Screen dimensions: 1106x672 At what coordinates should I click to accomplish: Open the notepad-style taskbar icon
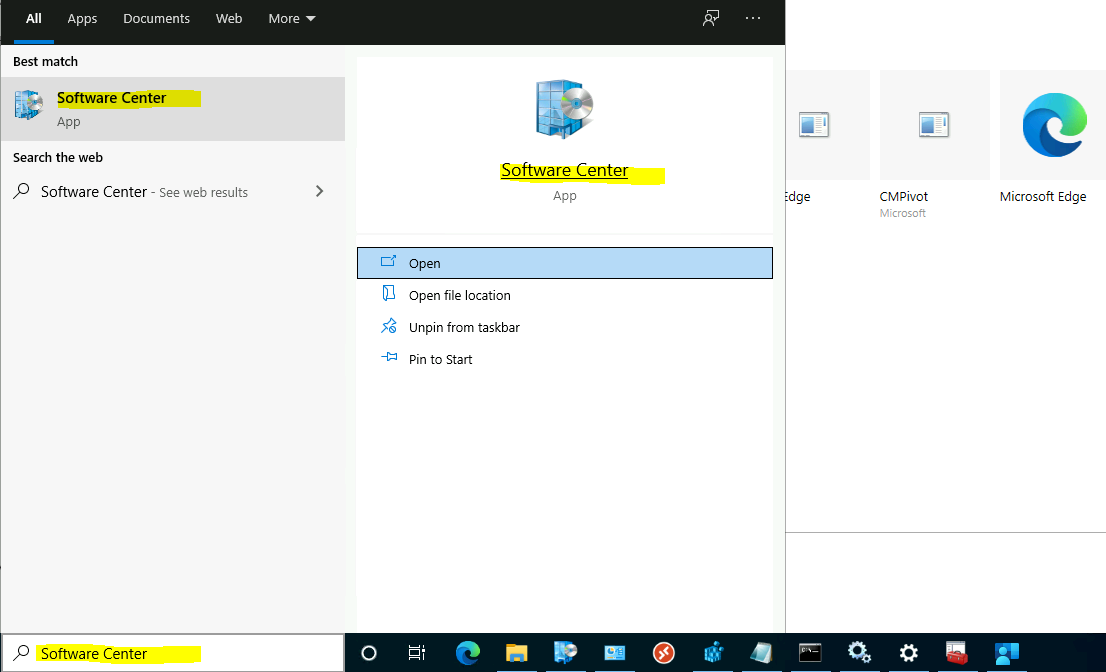(x=761, y=653)
